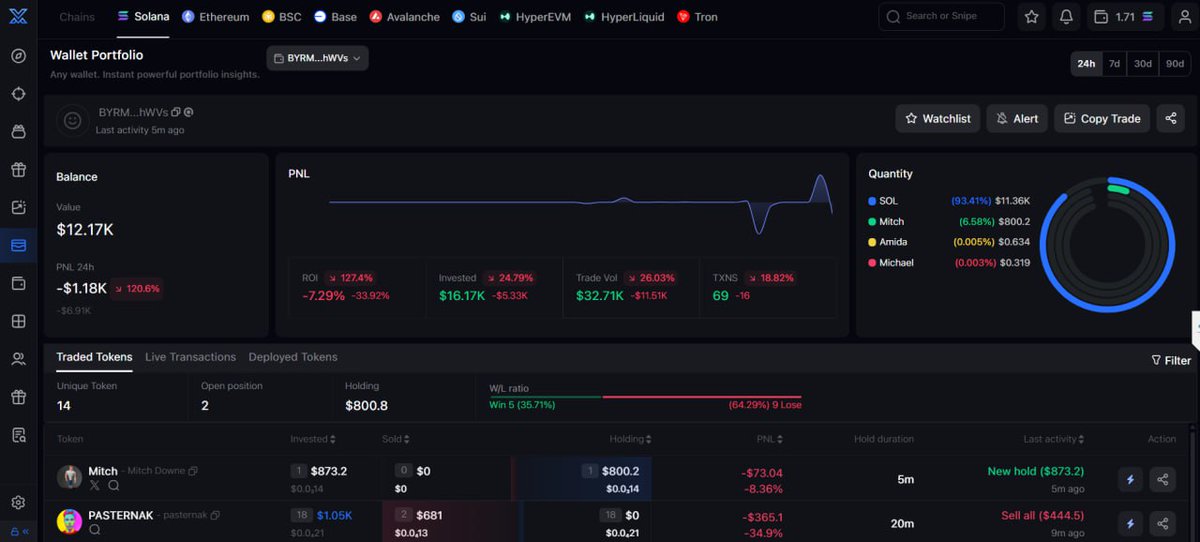
Task: Copy the Mitch Downe token address
Action: 193,471
